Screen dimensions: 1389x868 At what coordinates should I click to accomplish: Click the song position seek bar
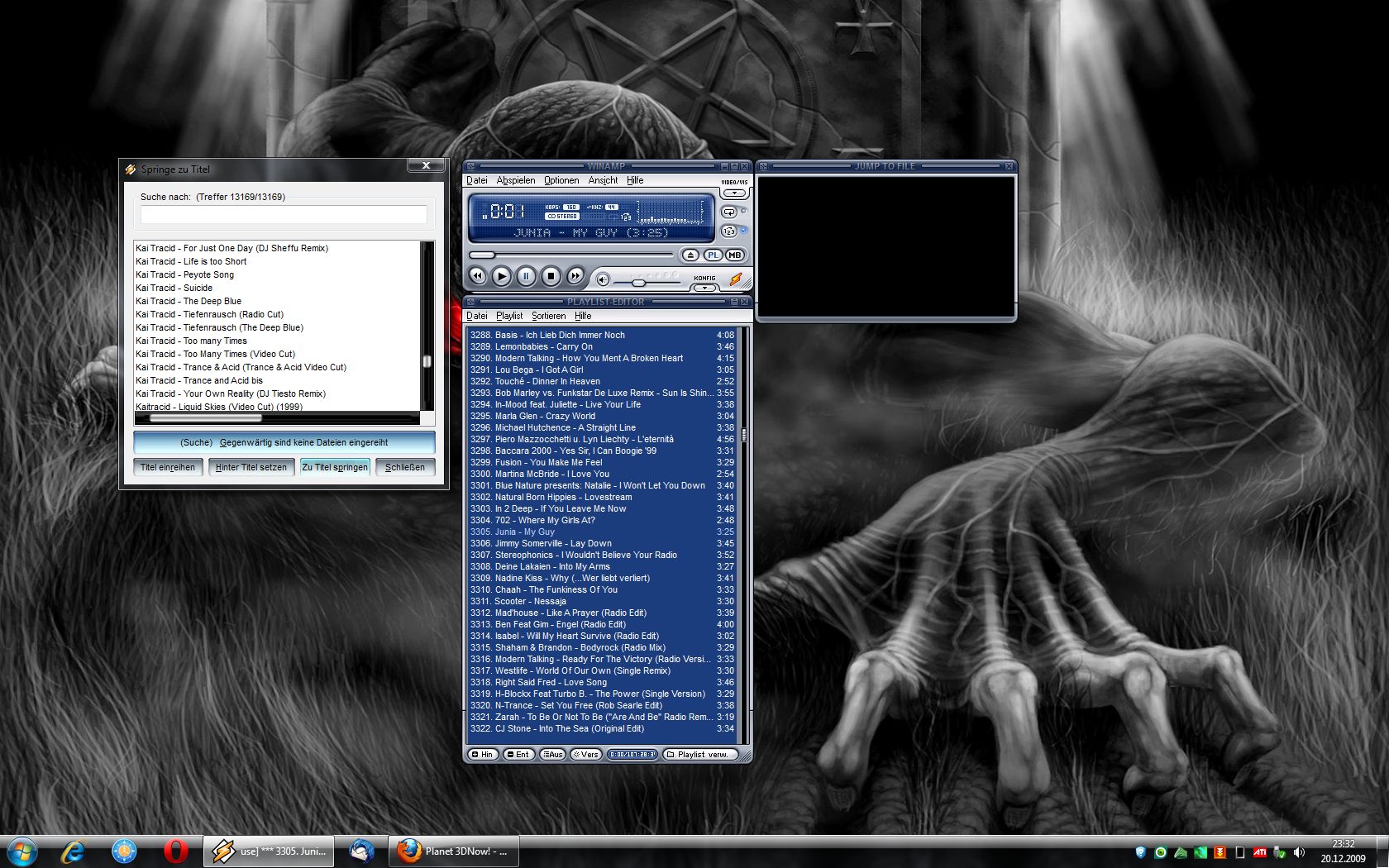(571, 255)
